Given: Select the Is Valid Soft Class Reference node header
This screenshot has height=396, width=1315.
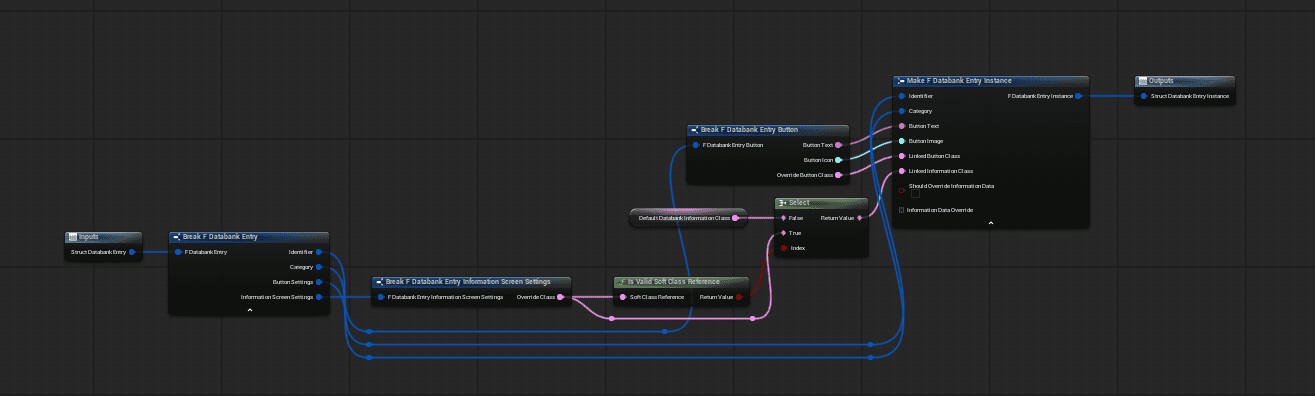Looking at the screenshot, I should pos(681,282).
